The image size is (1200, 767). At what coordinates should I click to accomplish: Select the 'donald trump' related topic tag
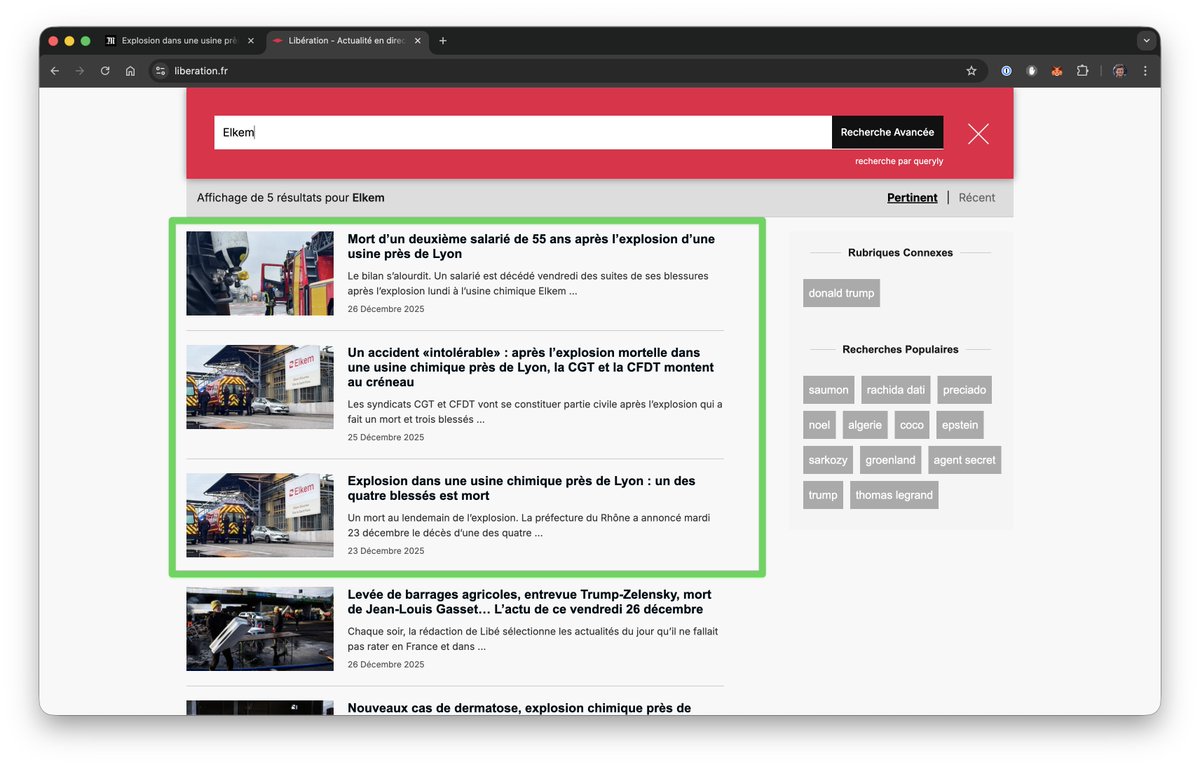pos(842,293)
